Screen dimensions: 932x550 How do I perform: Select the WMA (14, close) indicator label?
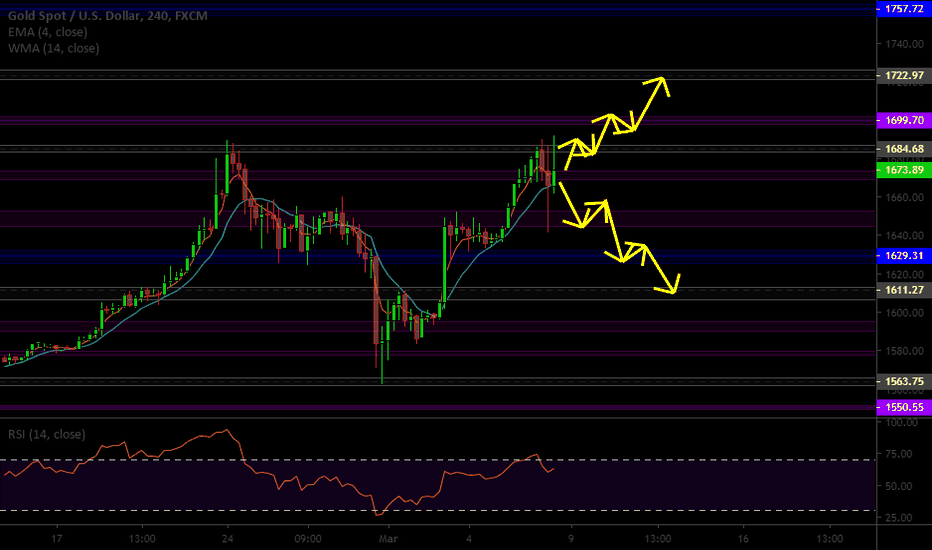point(53,48)
